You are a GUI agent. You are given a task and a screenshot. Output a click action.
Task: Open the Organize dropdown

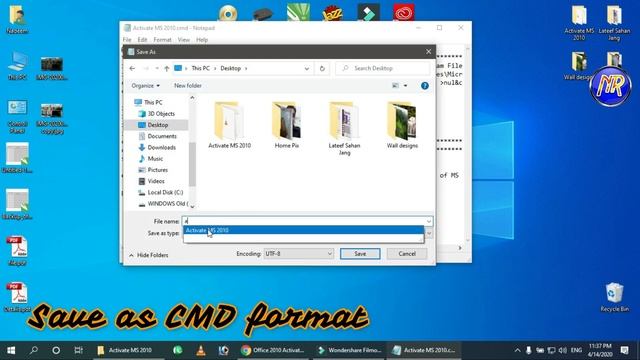[x=145, y=86]
